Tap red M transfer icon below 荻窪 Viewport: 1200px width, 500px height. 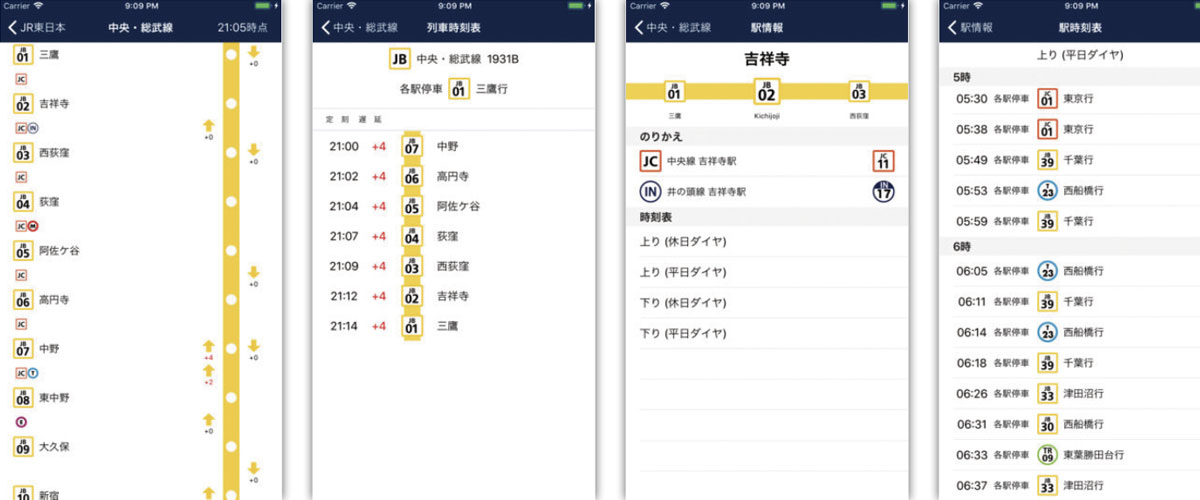pyautogui.click(x=33, y=226)
